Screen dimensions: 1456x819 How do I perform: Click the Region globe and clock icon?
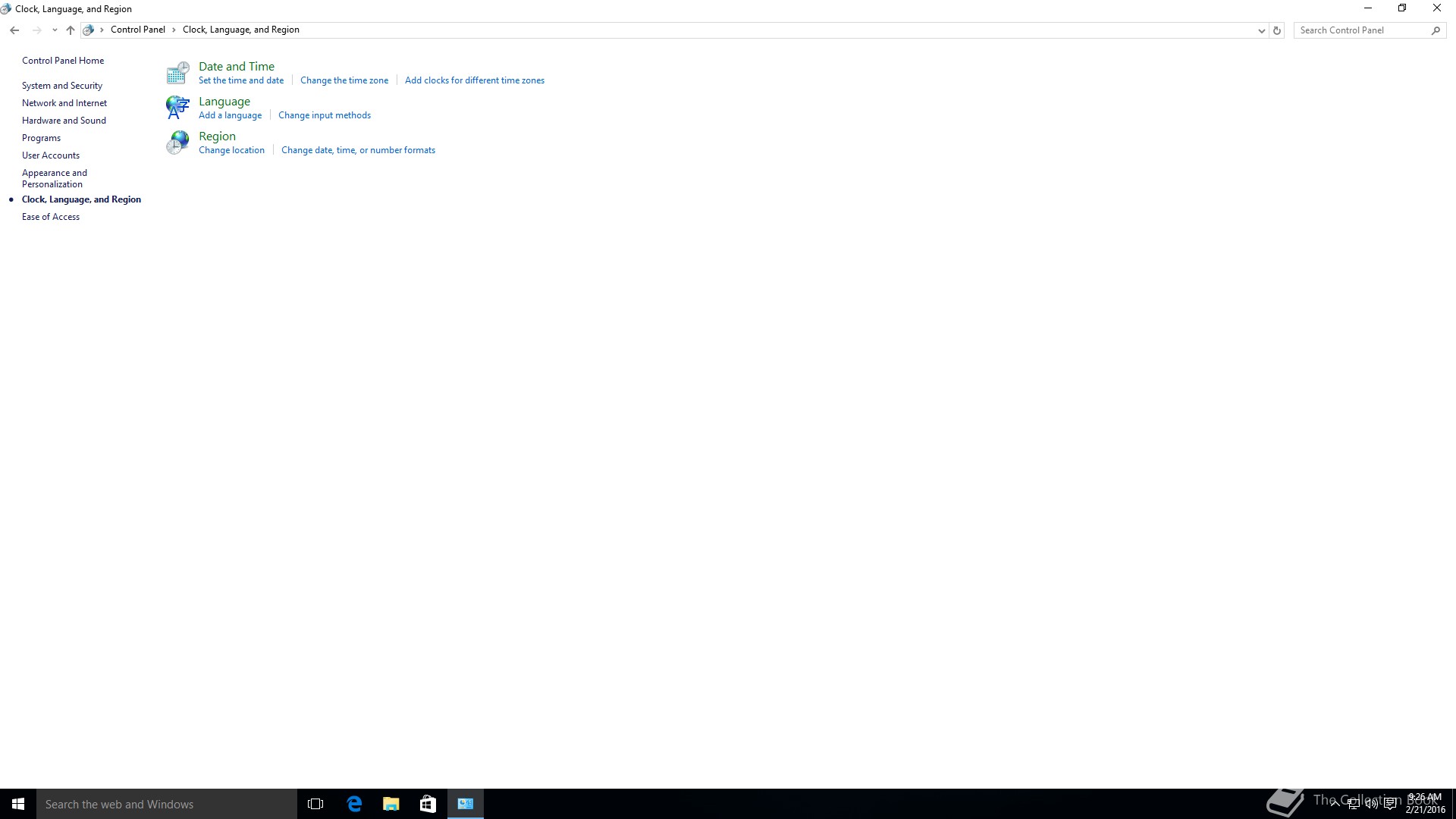[x=177, y=143]
